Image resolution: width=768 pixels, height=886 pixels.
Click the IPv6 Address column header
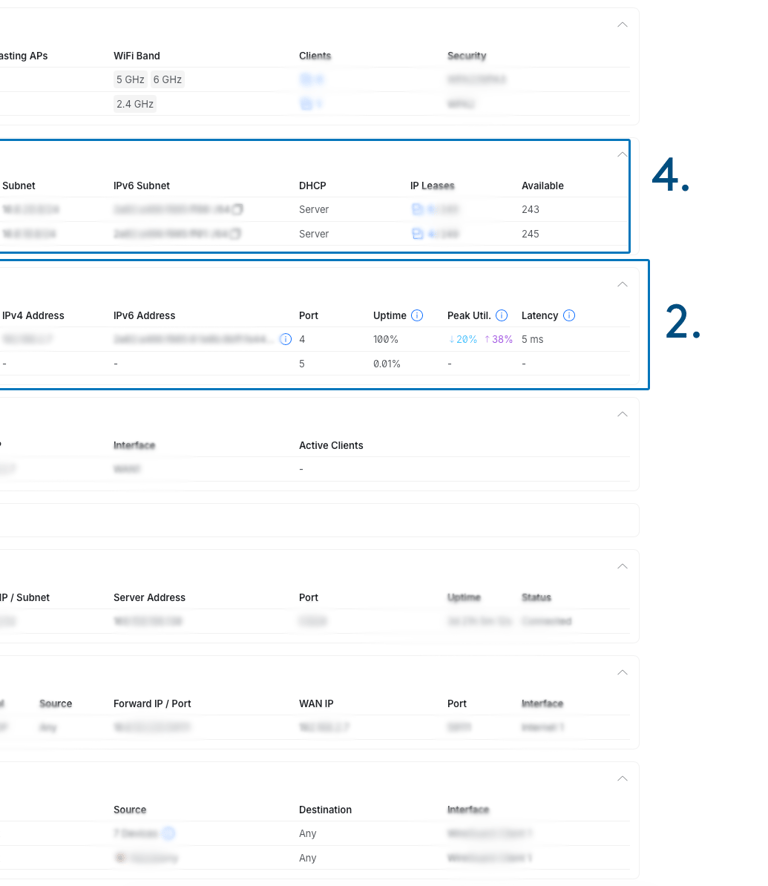[144, 316]
